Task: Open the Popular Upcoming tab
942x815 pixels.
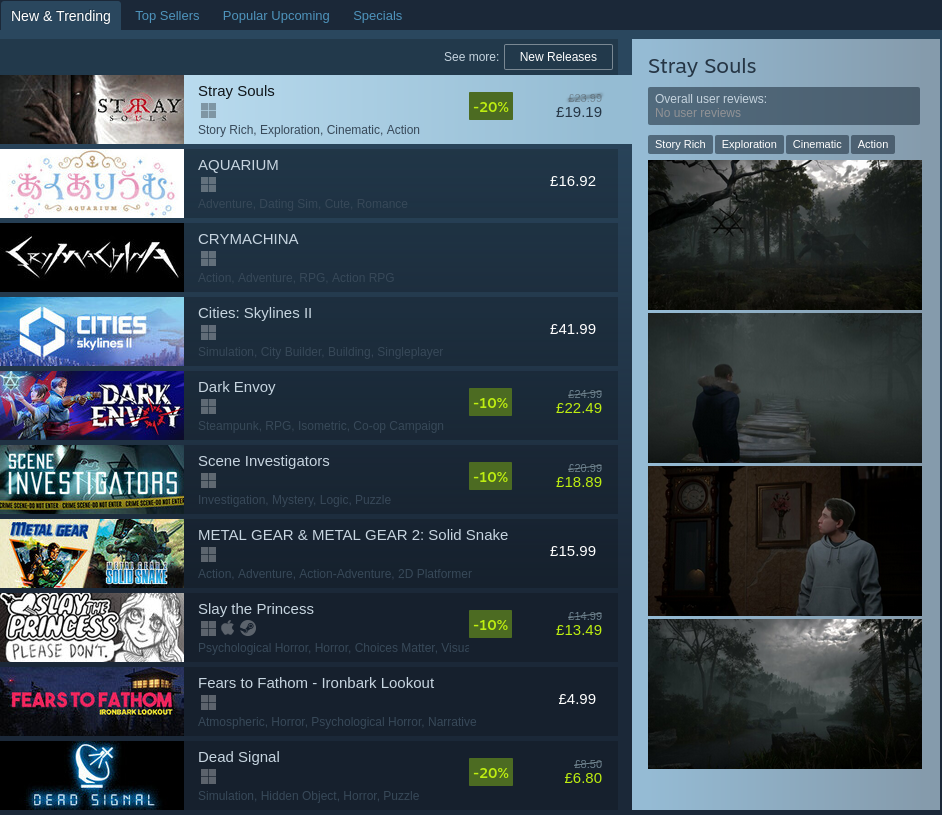Action: click(276, 16)
